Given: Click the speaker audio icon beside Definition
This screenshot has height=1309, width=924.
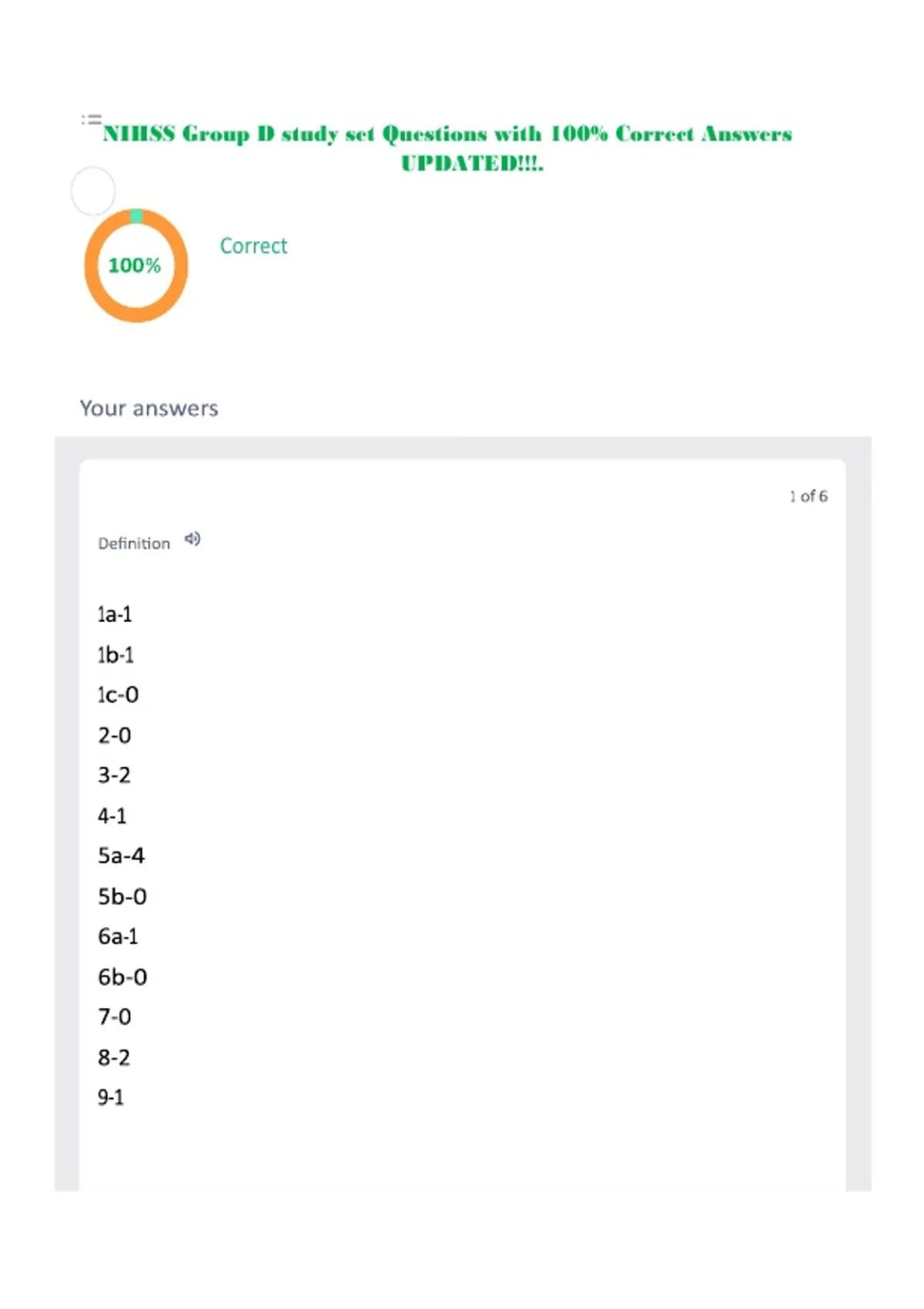Looking at the screenshot, I should point(192,539).
